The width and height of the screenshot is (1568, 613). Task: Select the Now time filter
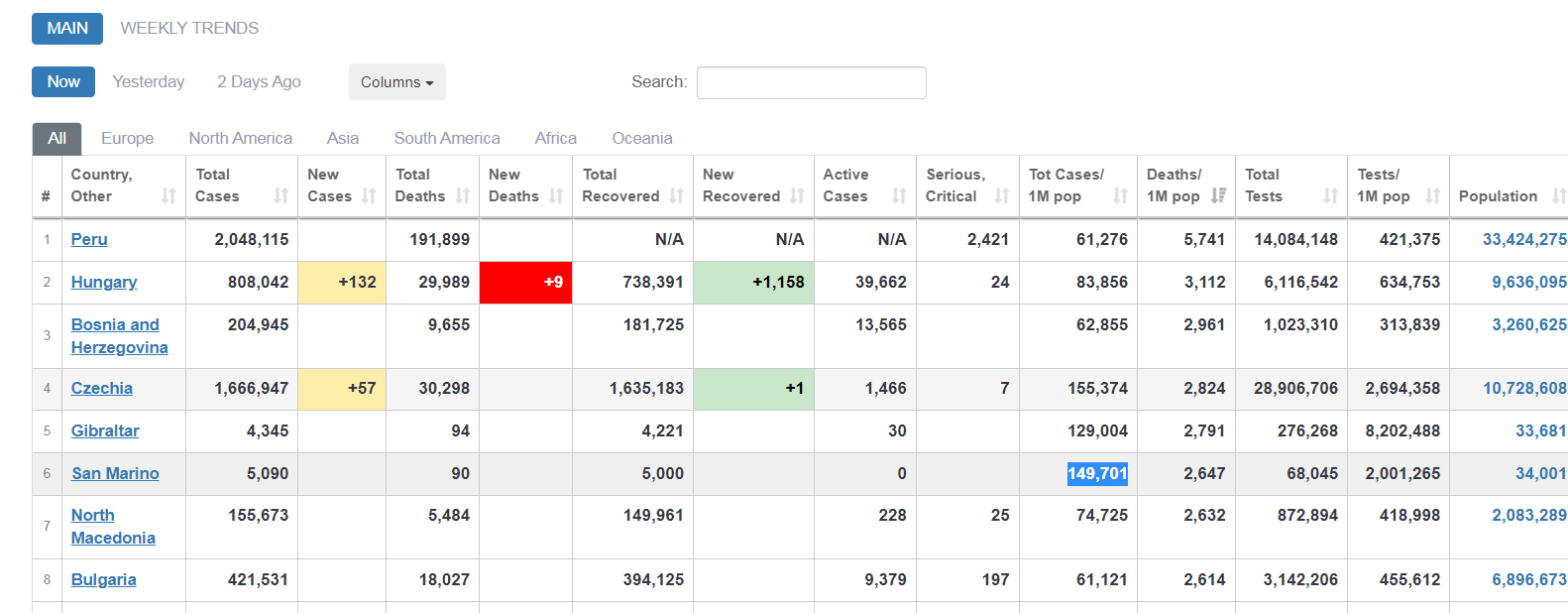(63, 81)
